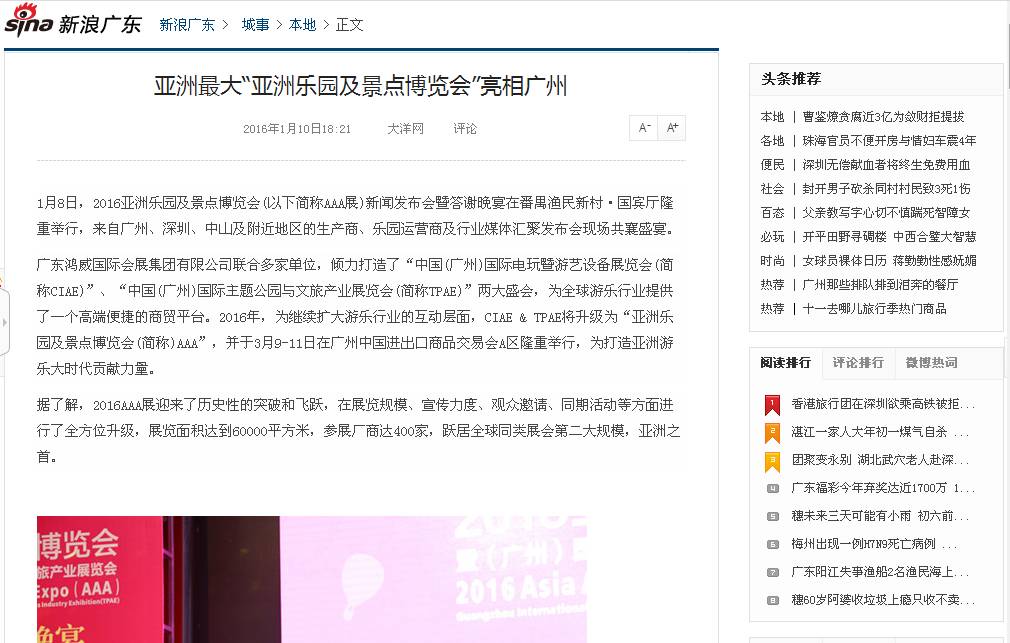Open source link 大洋网

tap(405, 129)
